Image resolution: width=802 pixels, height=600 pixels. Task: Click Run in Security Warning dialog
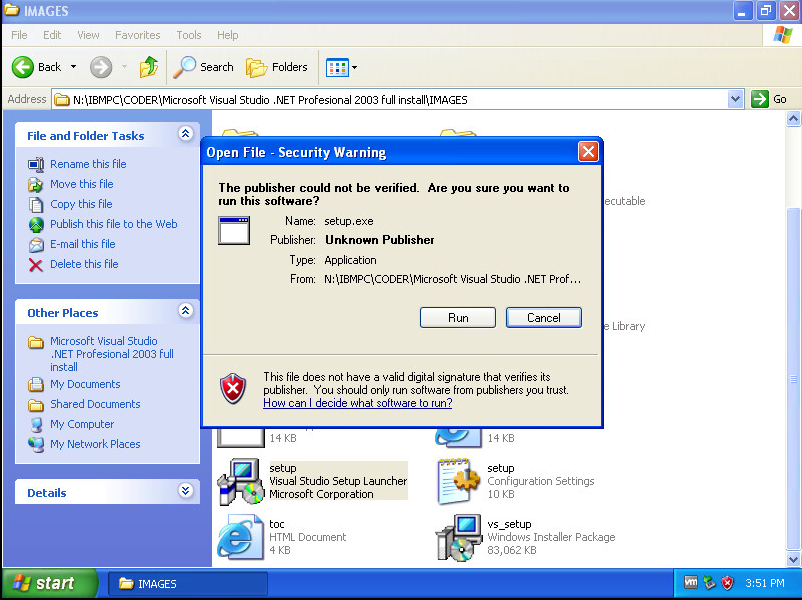pos(458,318)
